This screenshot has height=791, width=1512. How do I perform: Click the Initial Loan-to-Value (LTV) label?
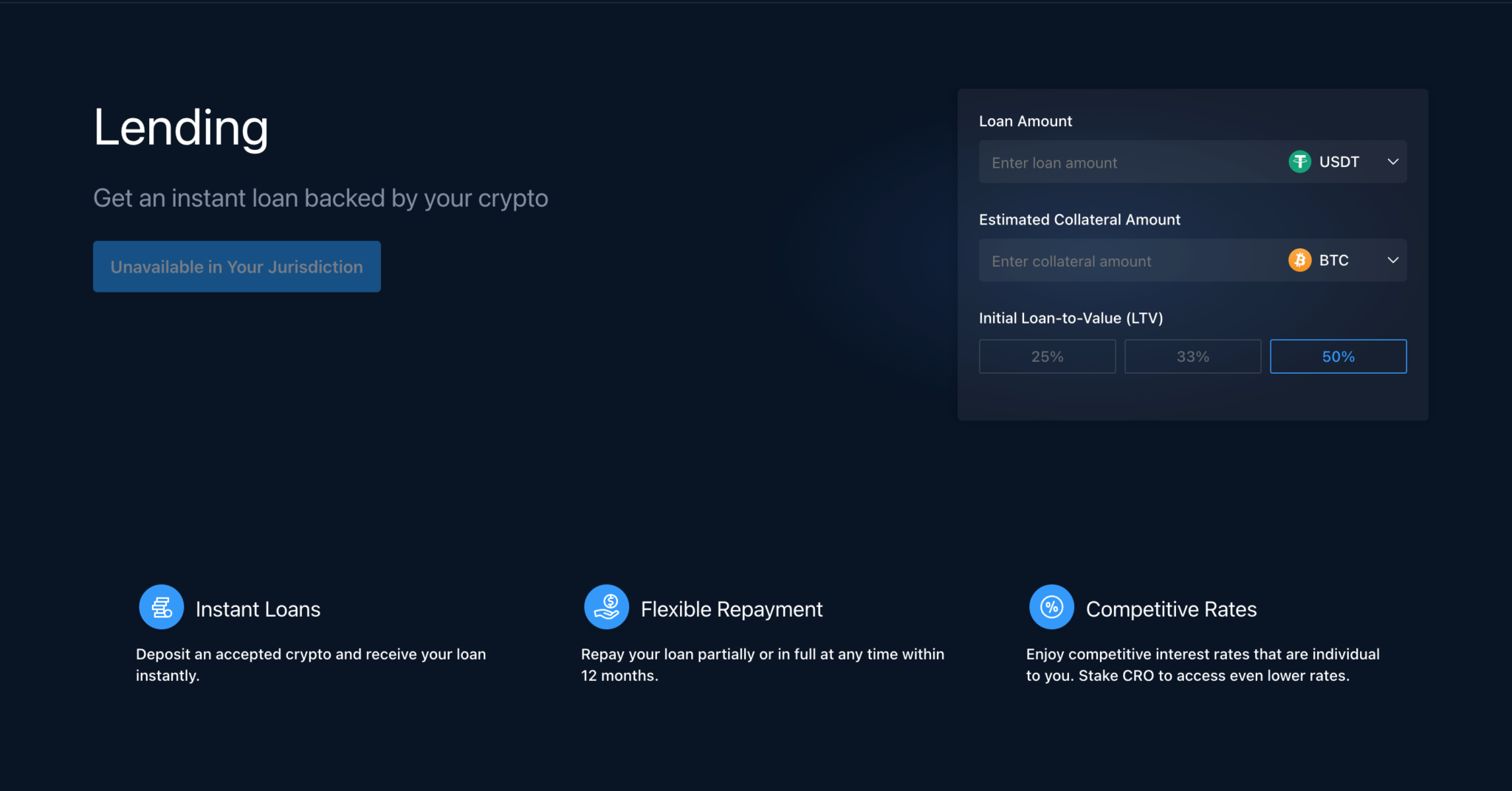[x=1071, y=318]
